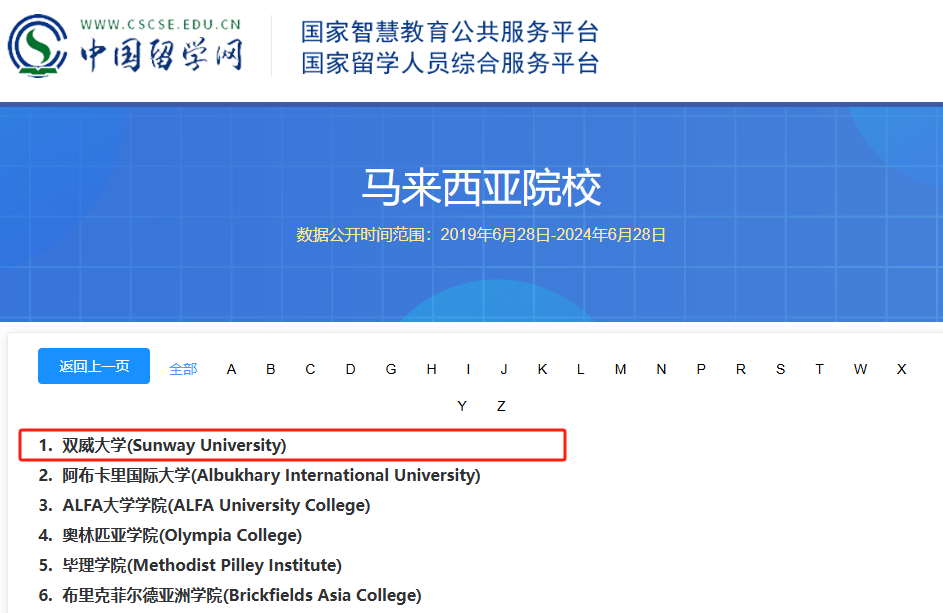Filter schools by letter A
The image size is (943, 613).
(231, 368)
